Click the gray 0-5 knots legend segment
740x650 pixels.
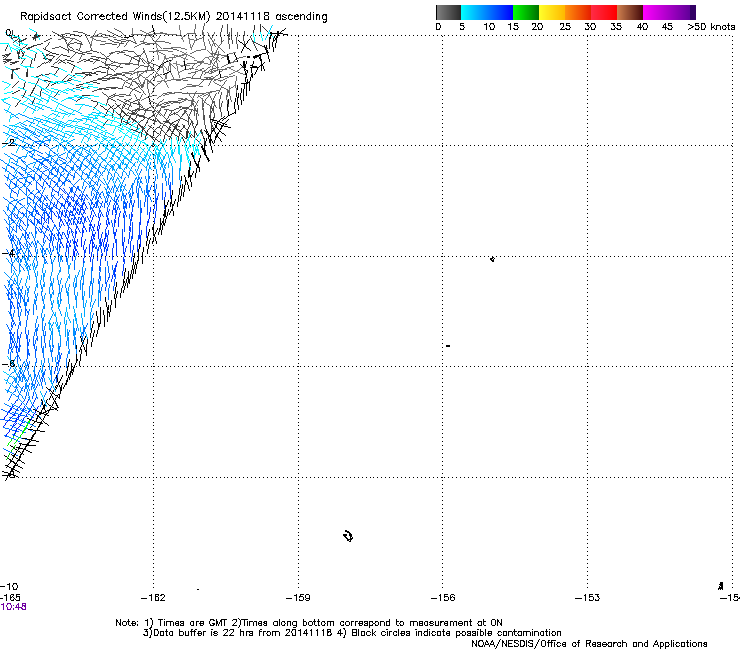point(448,12)
